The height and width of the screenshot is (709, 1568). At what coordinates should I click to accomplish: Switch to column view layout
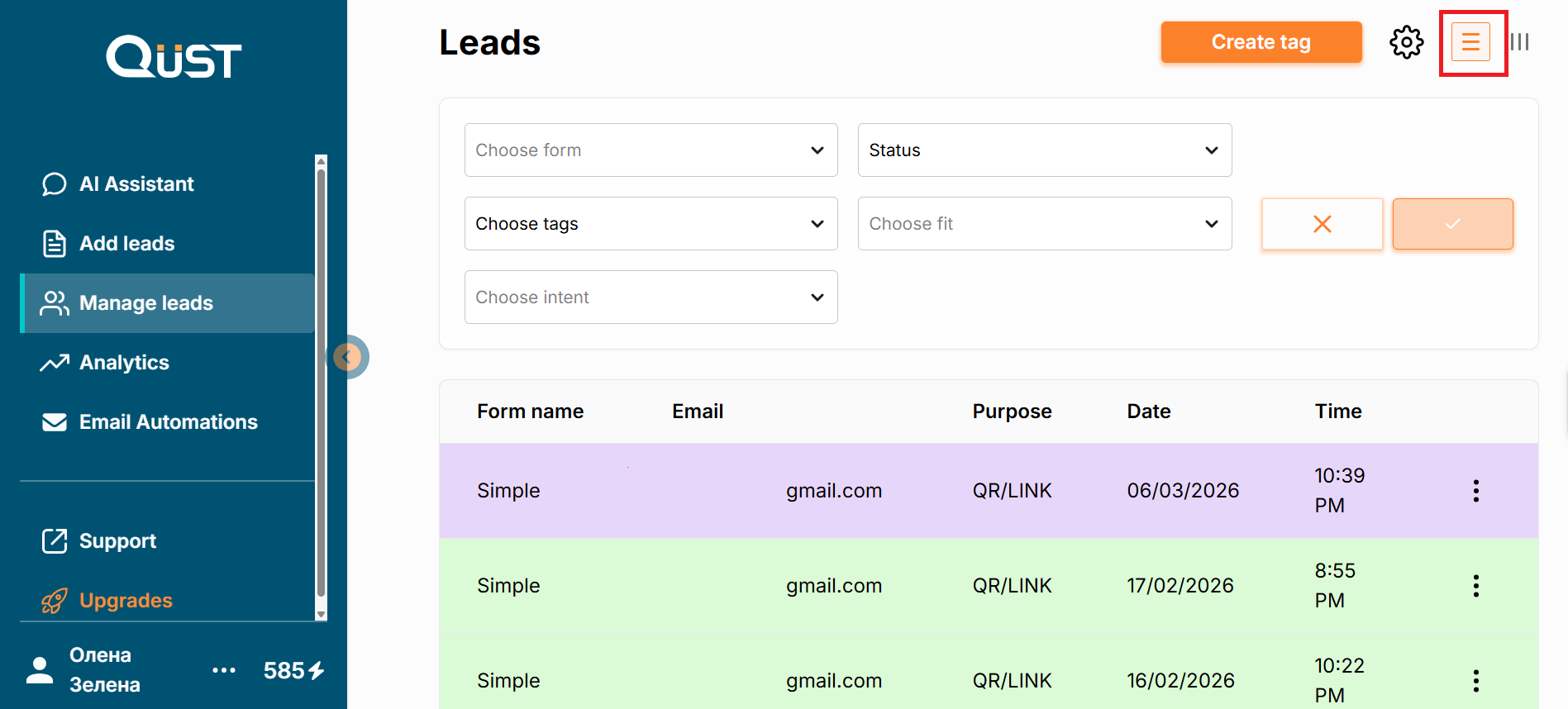(1519, 42)
